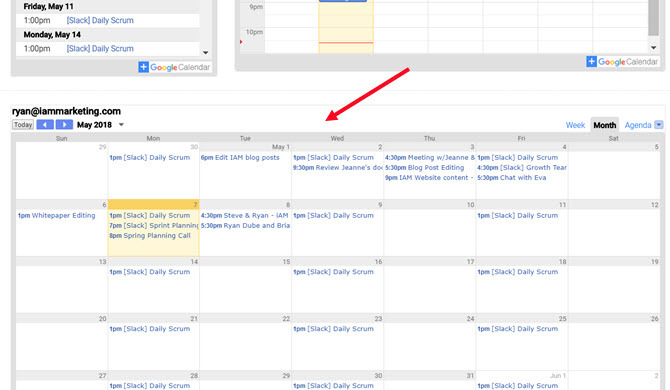The width and height of the screenshot is (670, 390).
Task: Switch to the Agenda tab
Action: 638,125
